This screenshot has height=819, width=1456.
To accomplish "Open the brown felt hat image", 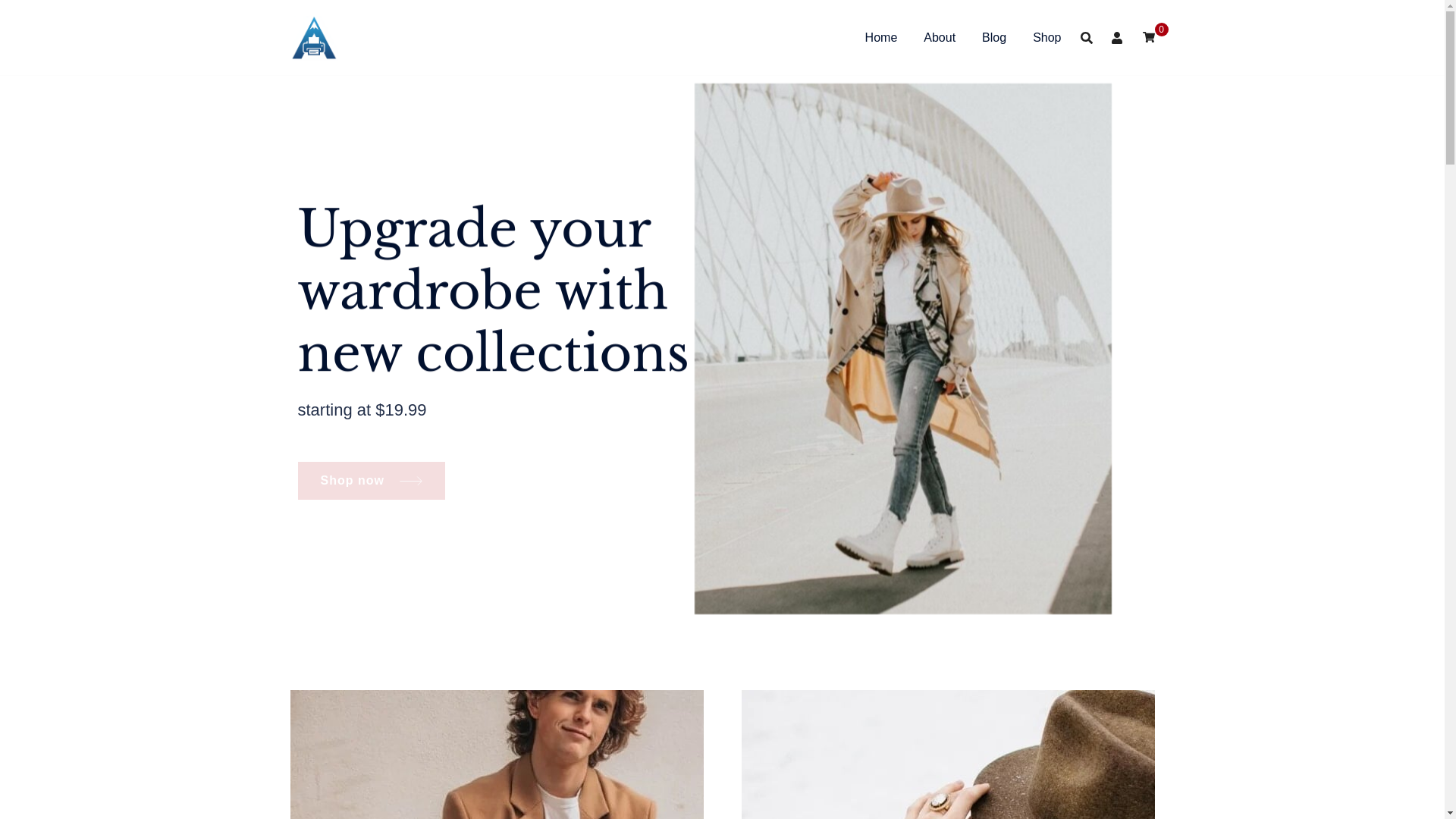I will click(x=948, y=755).
